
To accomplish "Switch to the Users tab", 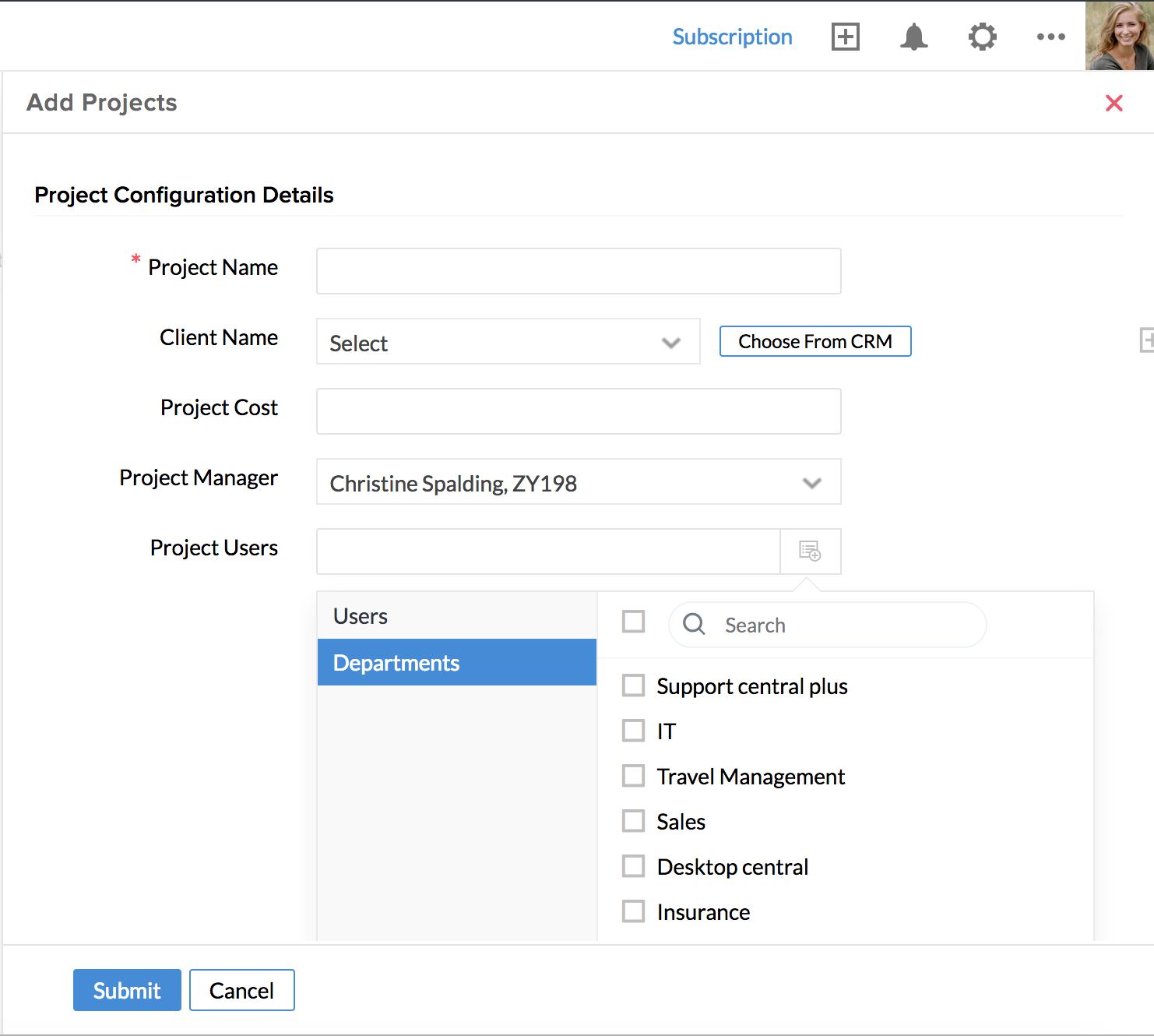I will [x=456, y=616].
